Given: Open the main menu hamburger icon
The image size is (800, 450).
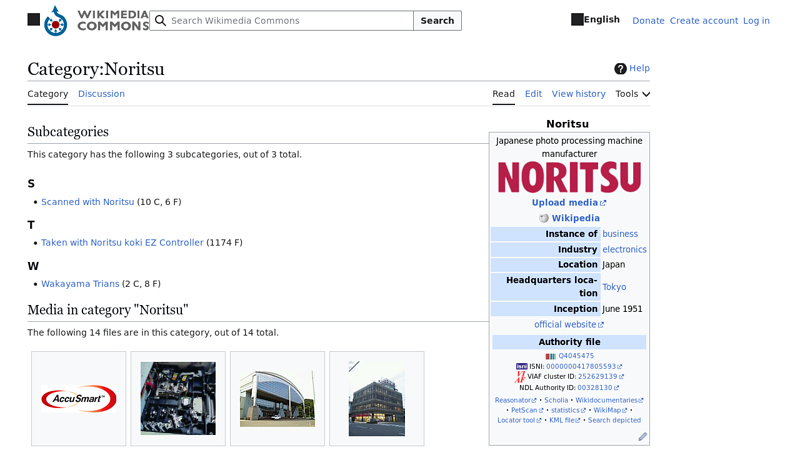Looking at the screenshot, I should [34, 20].
